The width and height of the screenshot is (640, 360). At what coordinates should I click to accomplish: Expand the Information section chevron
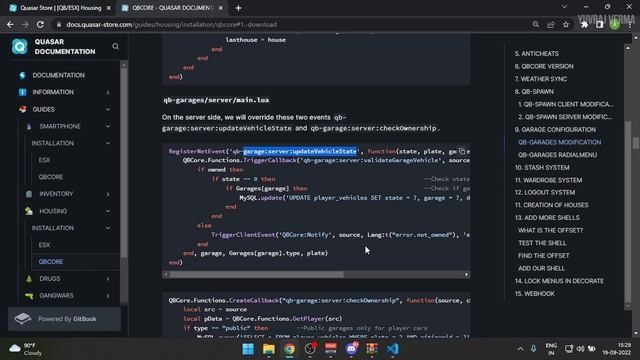point(108,93)
